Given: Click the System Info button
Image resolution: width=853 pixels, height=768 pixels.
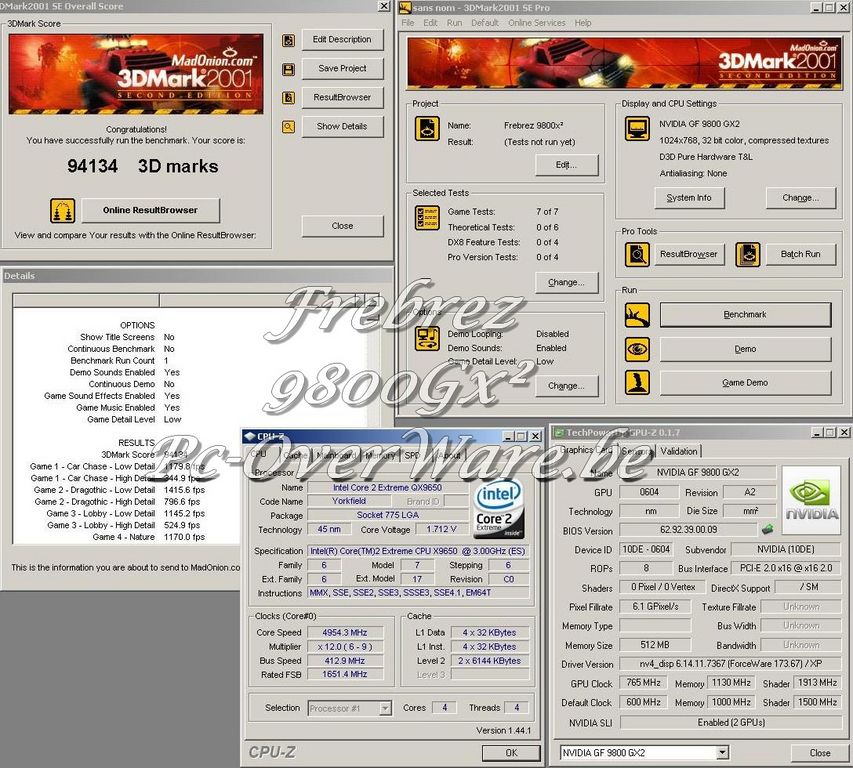Looking at the screenshot, I should coord(689,198).
